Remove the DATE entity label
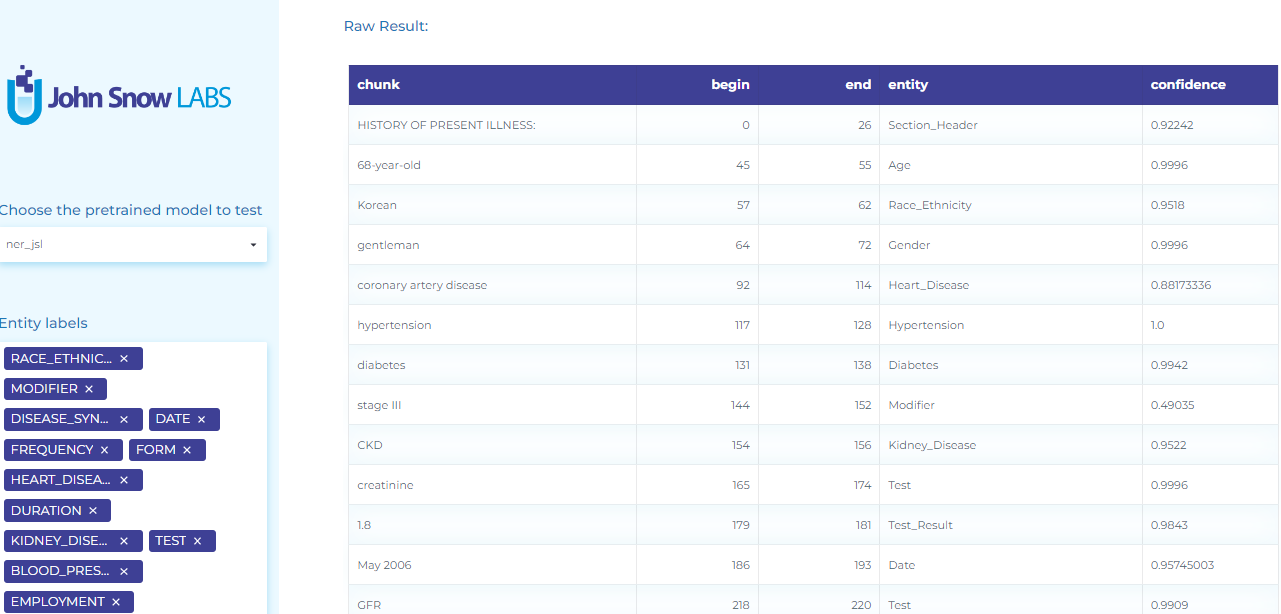 [x=201, y=420]
